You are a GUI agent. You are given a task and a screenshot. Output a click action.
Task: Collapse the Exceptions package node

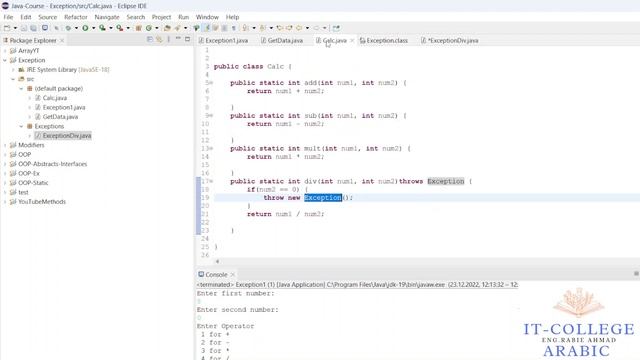point(21,126)
